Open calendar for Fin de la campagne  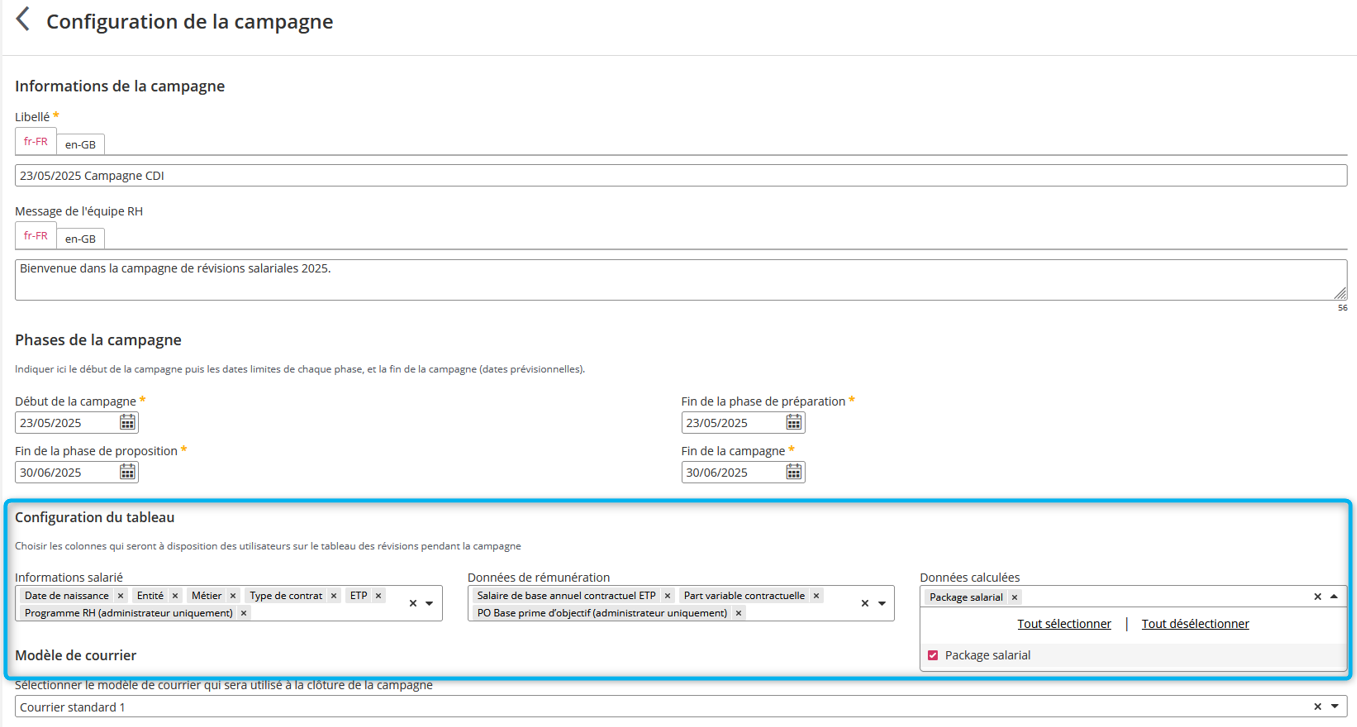click(794, 472)
